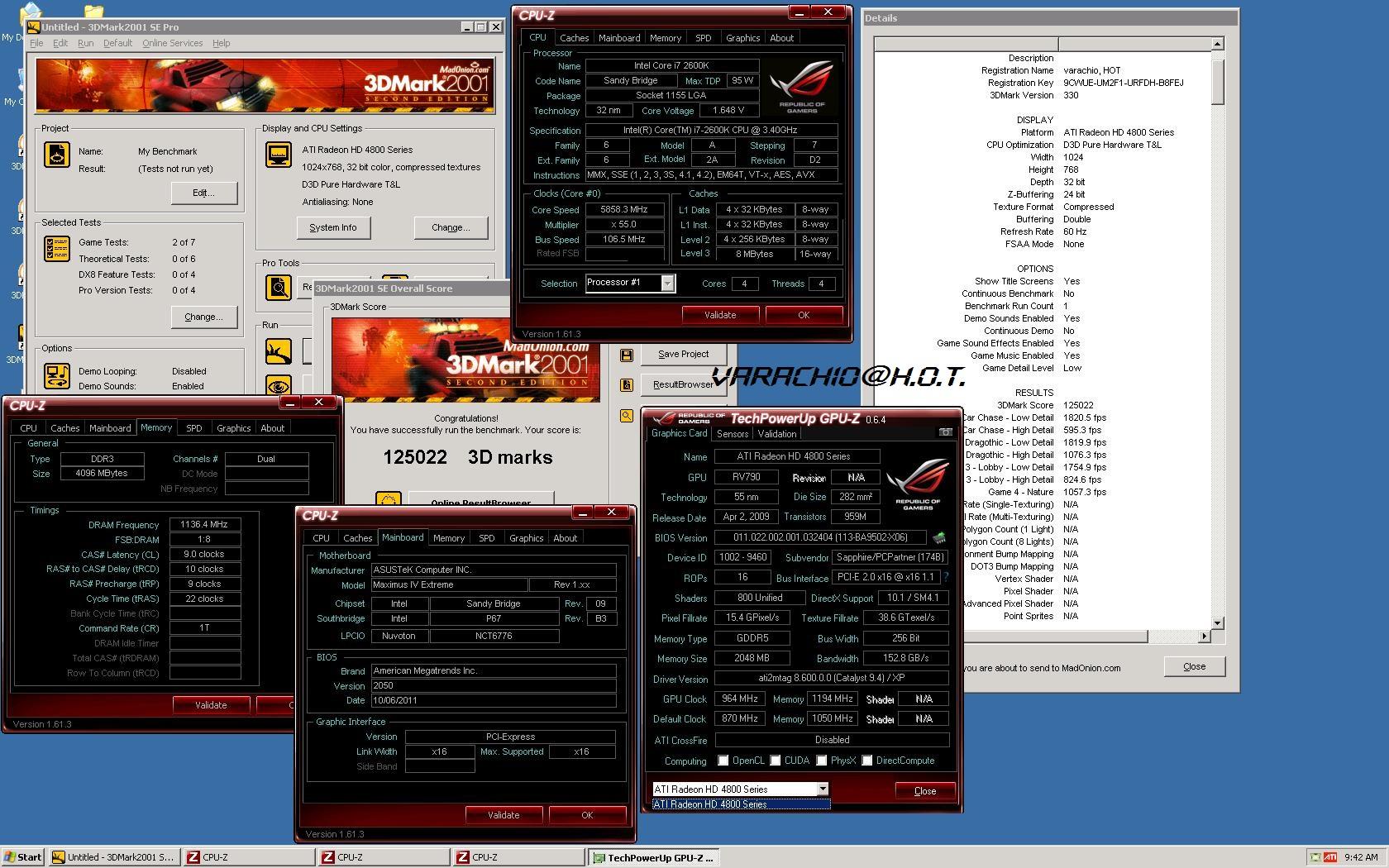This screenshot has width=1389, height=868.
Task: Click the 3DMark2001 title bar app icon
Action: 34,26
